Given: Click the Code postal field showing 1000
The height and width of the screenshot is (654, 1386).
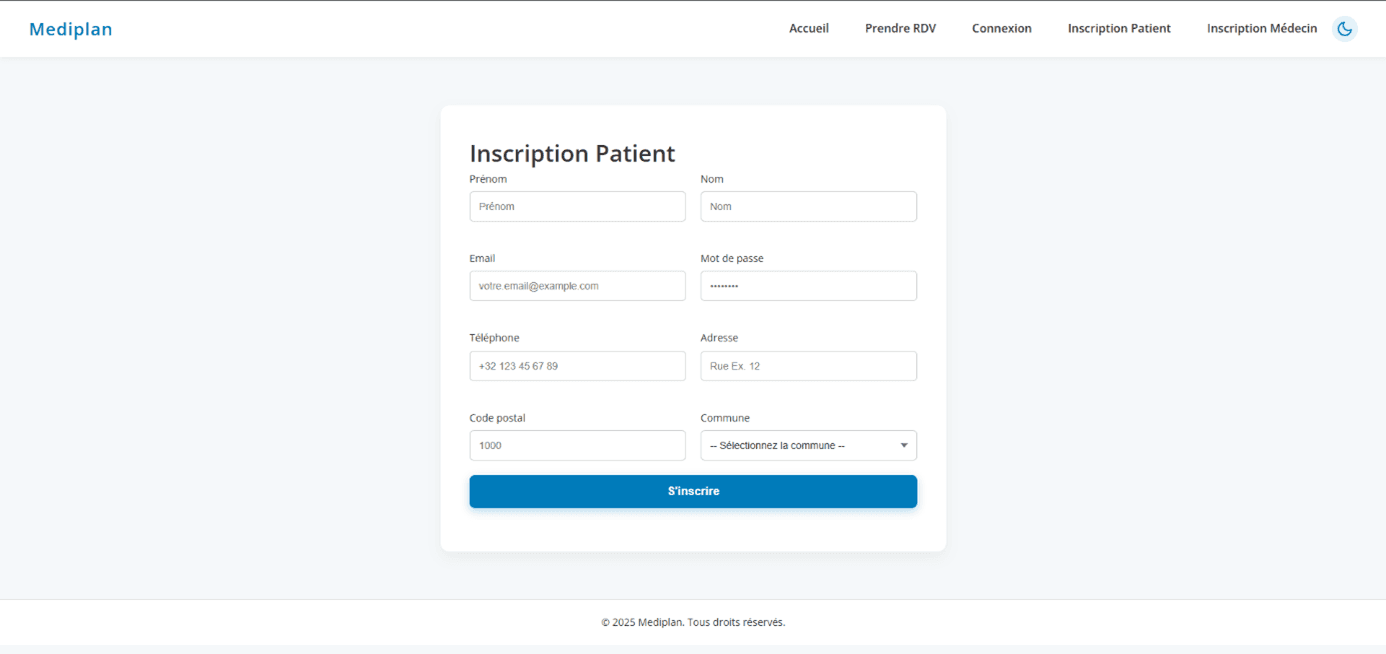Looking at the screenshot, I should click(577, 445).
